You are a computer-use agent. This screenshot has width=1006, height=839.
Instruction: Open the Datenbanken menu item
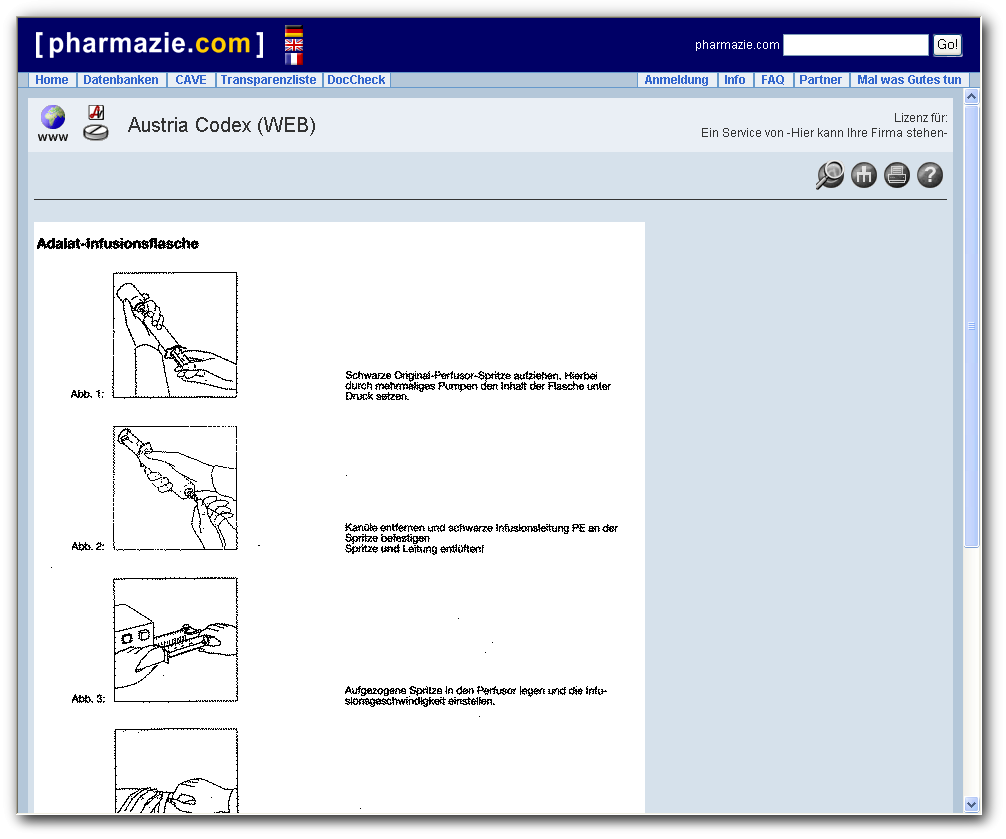[120, 80]
